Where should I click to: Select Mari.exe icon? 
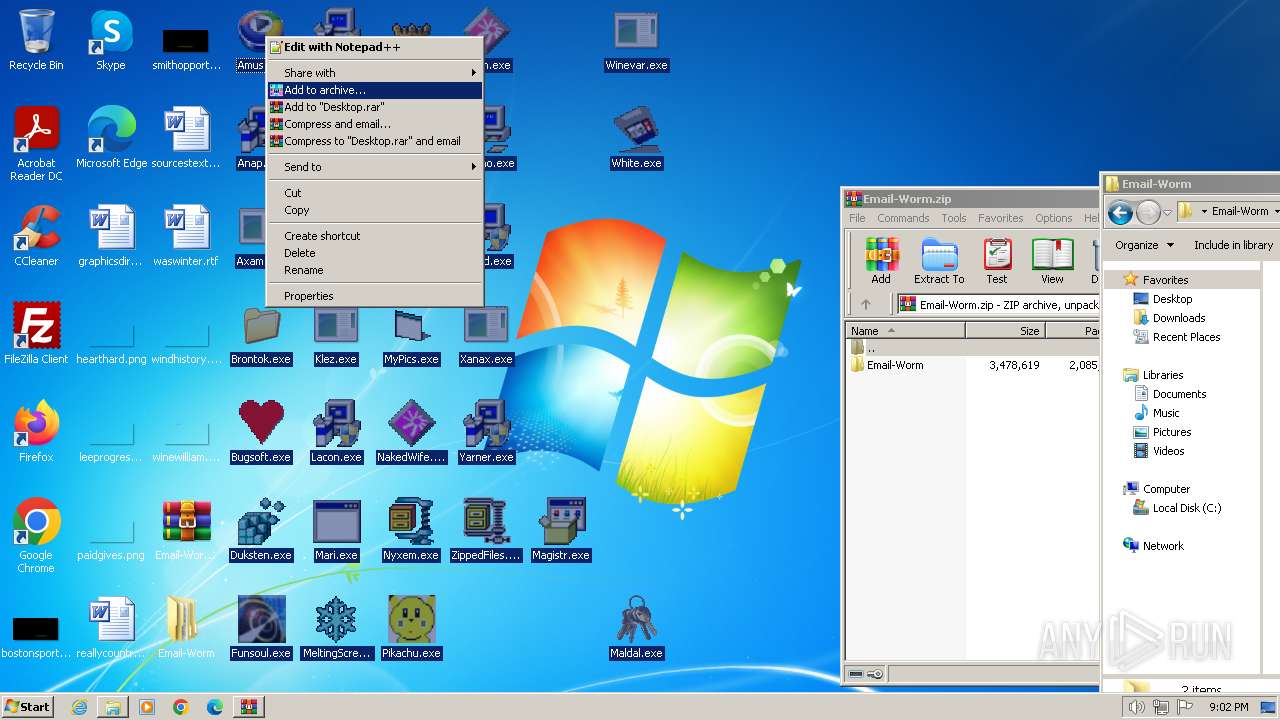click(336, 530)
